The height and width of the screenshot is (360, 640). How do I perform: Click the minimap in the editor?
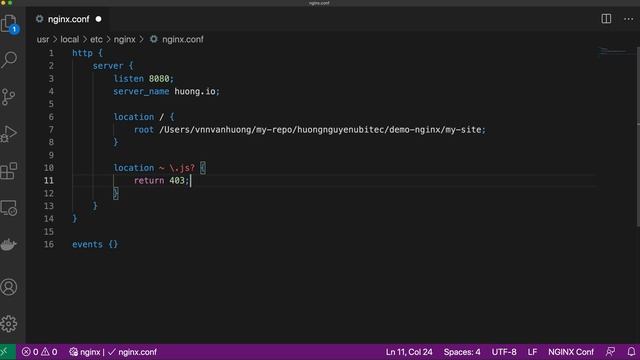point(616,51)
